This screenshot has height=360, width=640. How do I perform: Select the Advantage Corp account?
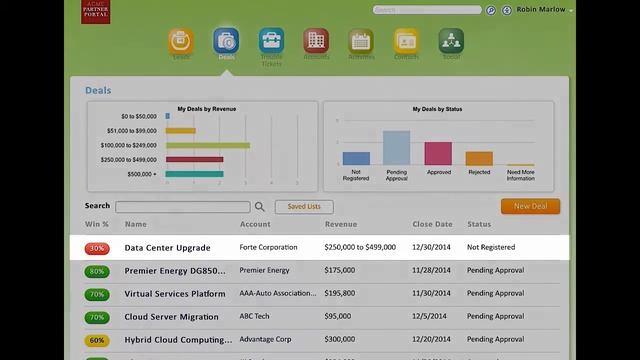click(265, 339)
